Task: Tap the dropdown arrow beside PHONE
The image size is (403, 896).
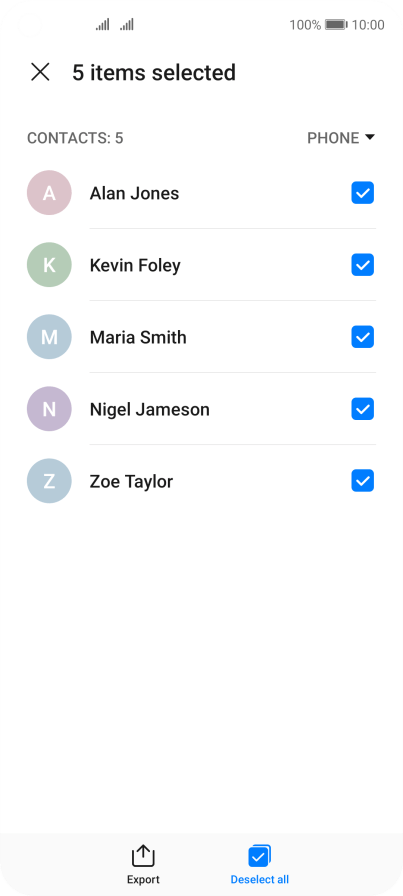Action: click(x=370, y=138)
